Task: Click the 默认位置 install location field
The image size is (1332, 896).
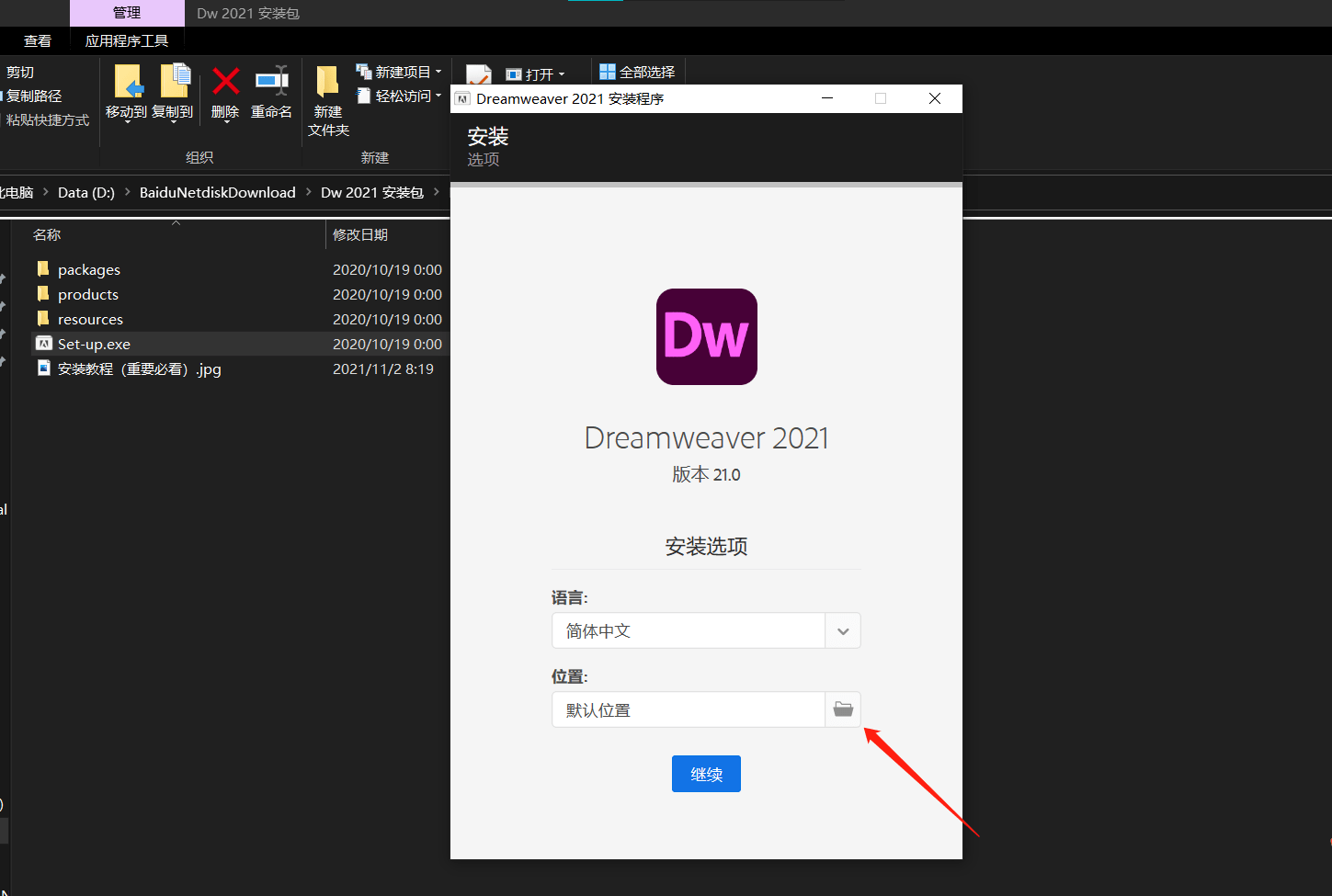Action: [689, 709]
